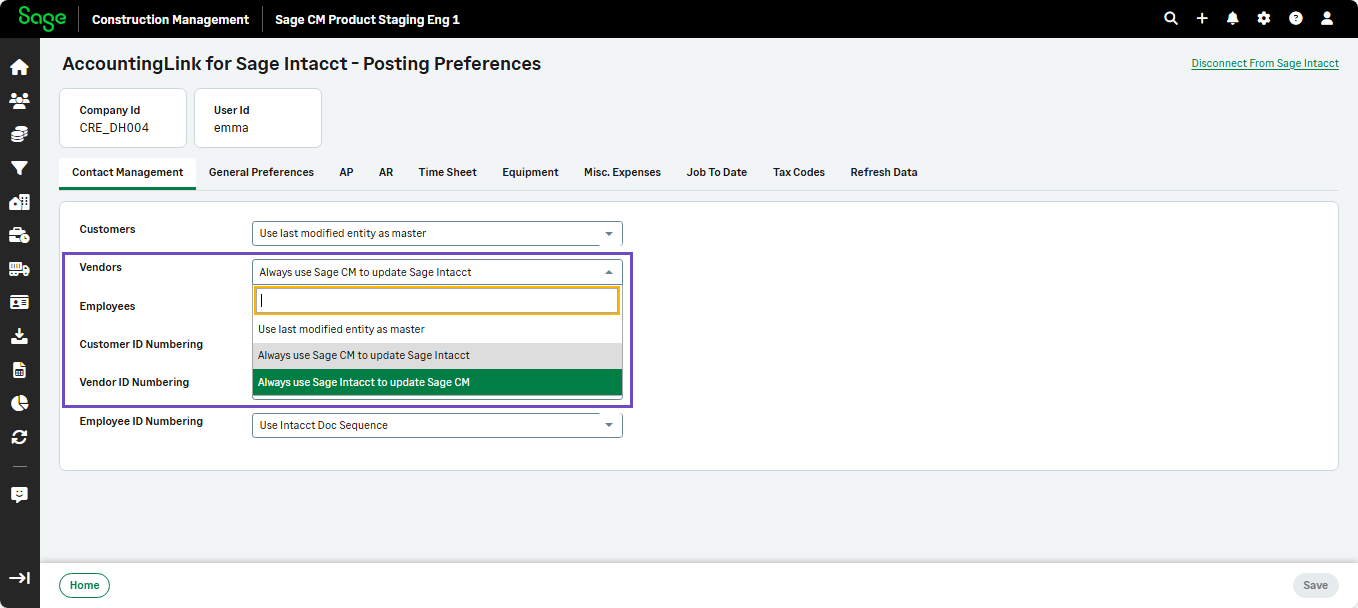The image size is (1358, 608).
Task: Open the AP tab
Action: click(346, 172)
